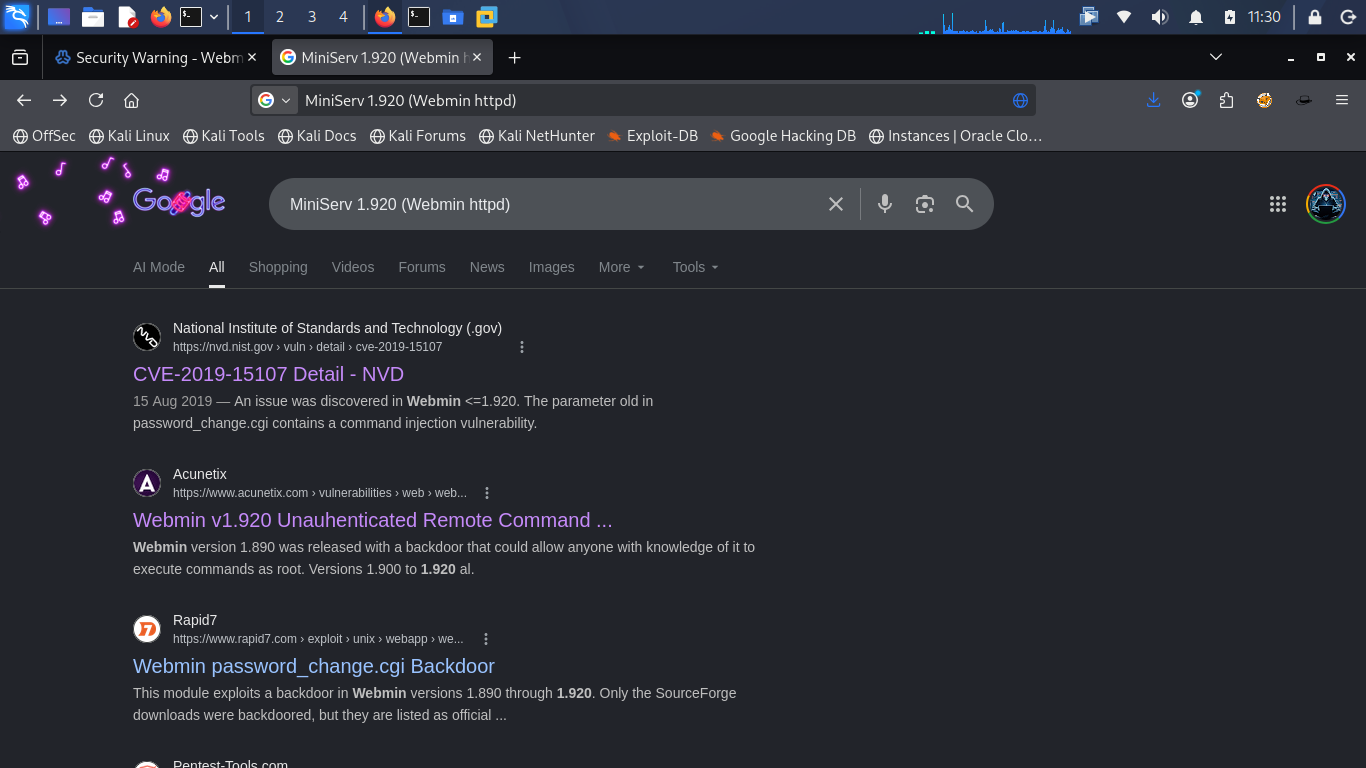
Task: Switch to workspace 3
Action: pos(312,17)
